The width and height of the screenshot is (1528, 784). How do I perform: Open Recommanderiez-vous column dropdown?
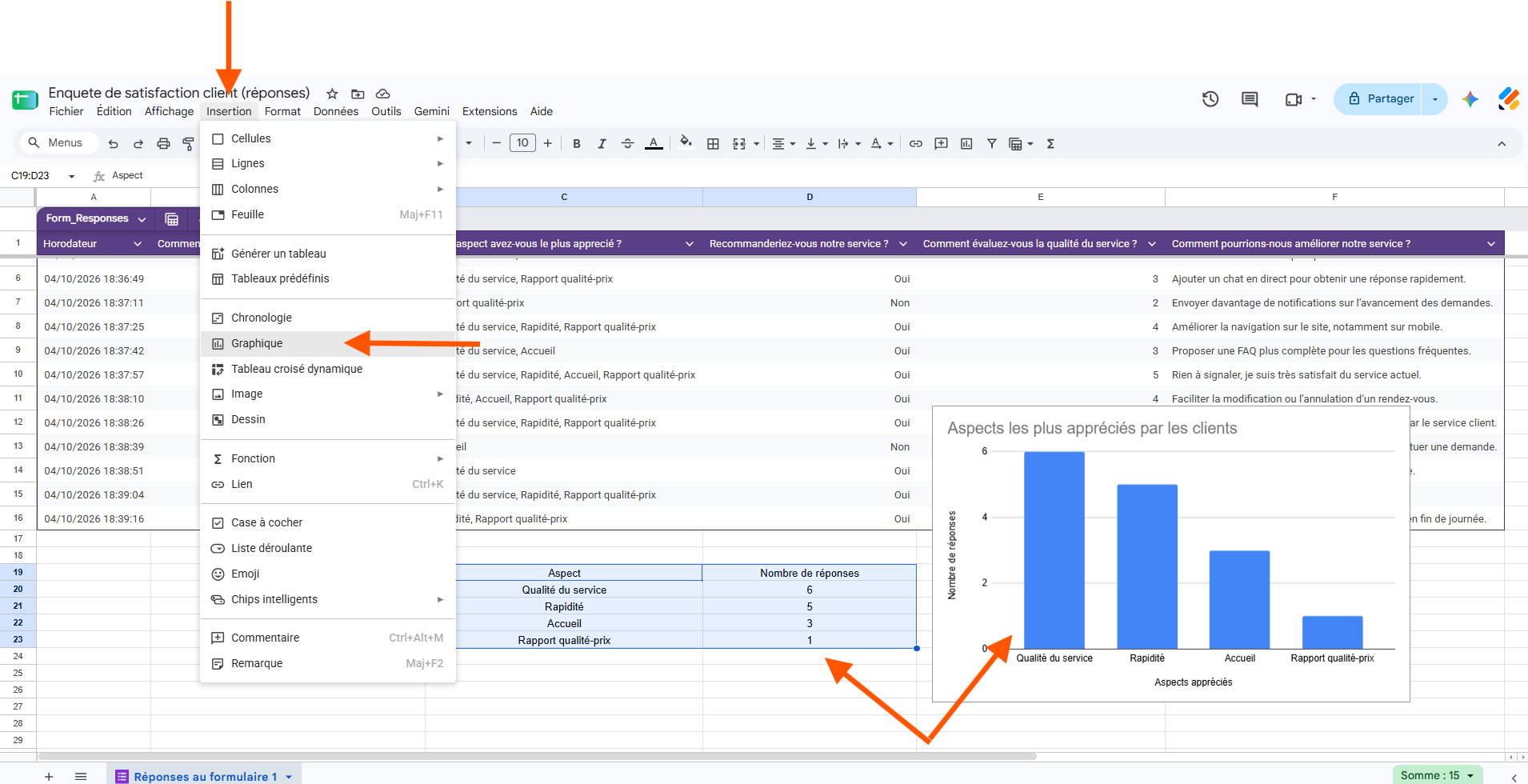point(903,244)
